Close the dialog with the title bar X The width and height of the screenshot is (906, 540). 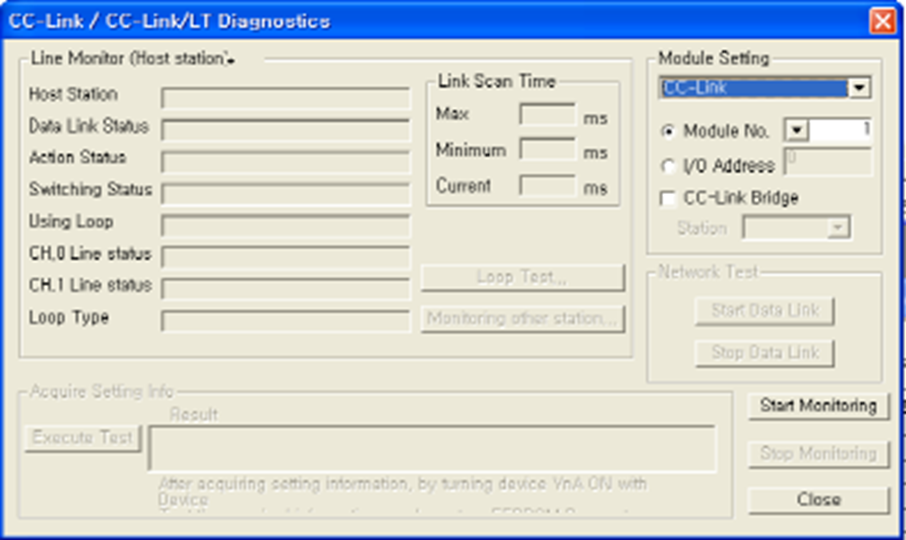click(x=882, y=21)
